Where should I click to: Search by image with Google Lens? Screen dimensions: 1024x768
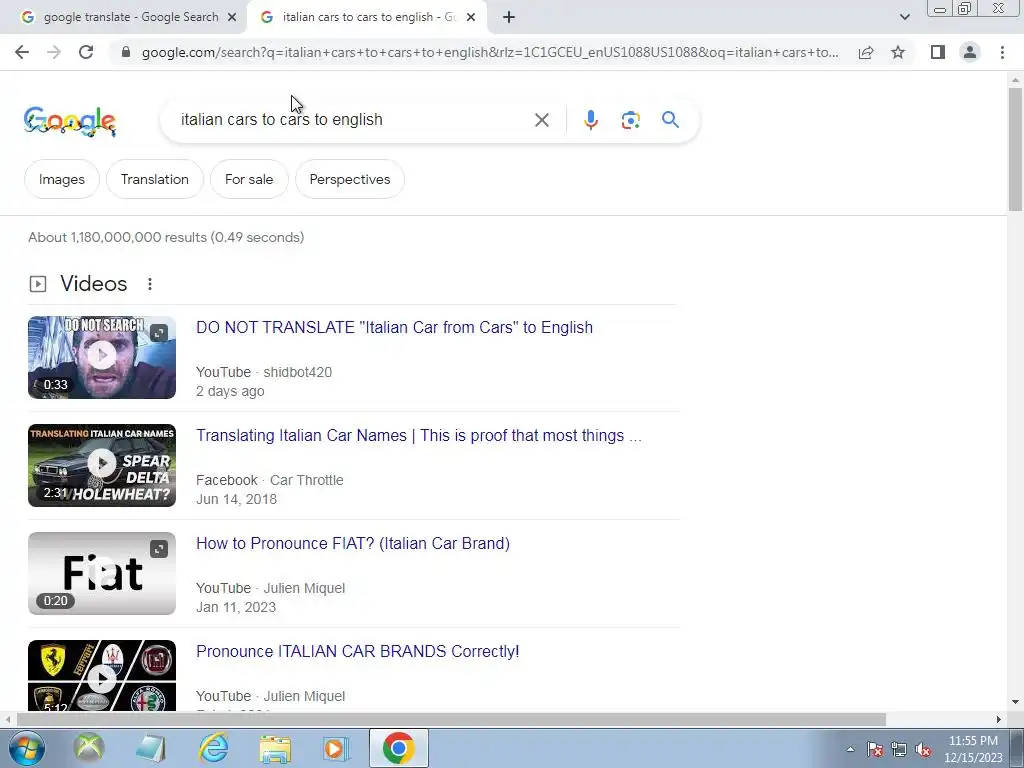(630, 120)
